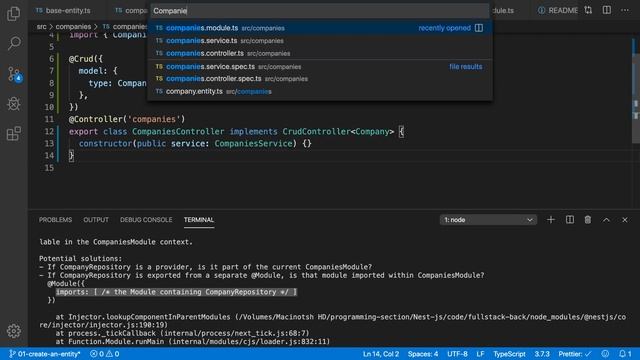Open the terminal selector dropdown '1: node'
The width and height of the screenshot is (640, 360).
tap(488, 220)
